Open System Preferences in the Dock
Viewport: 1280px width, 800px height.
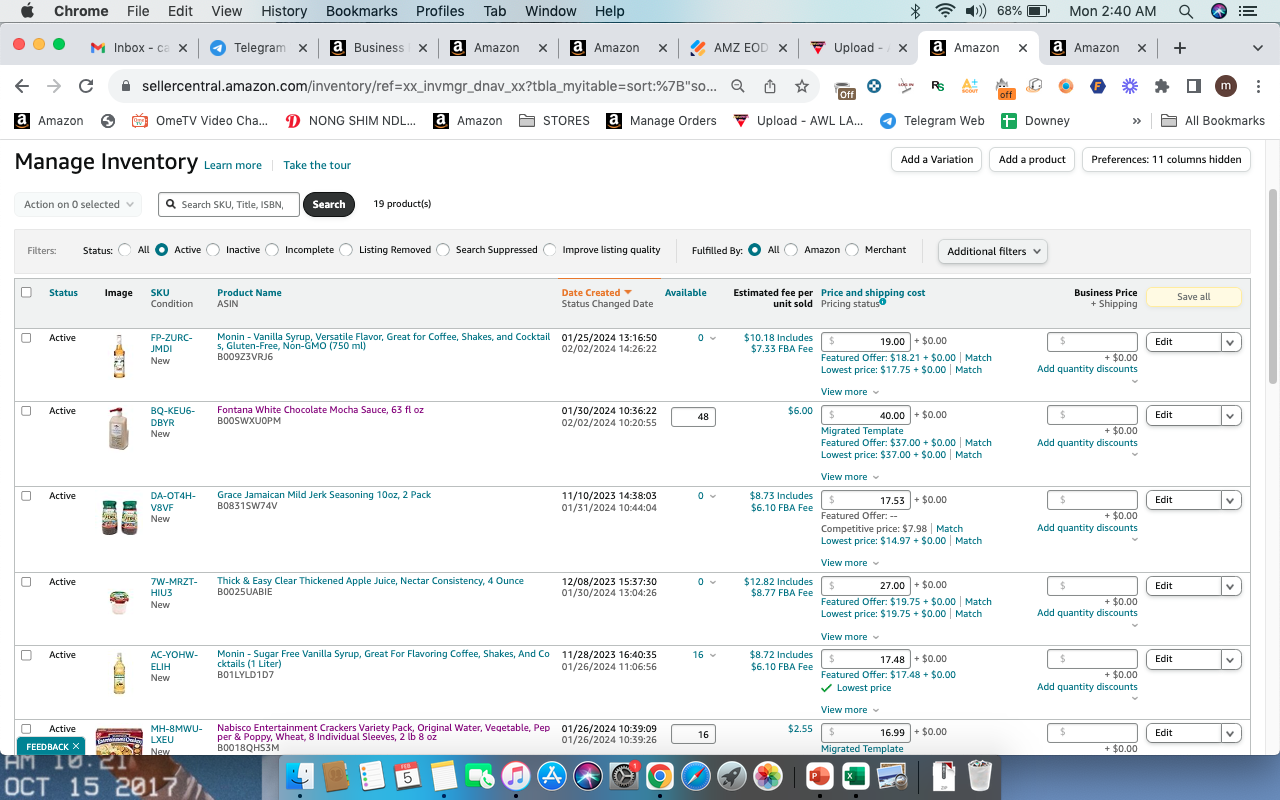coord(624,775)
